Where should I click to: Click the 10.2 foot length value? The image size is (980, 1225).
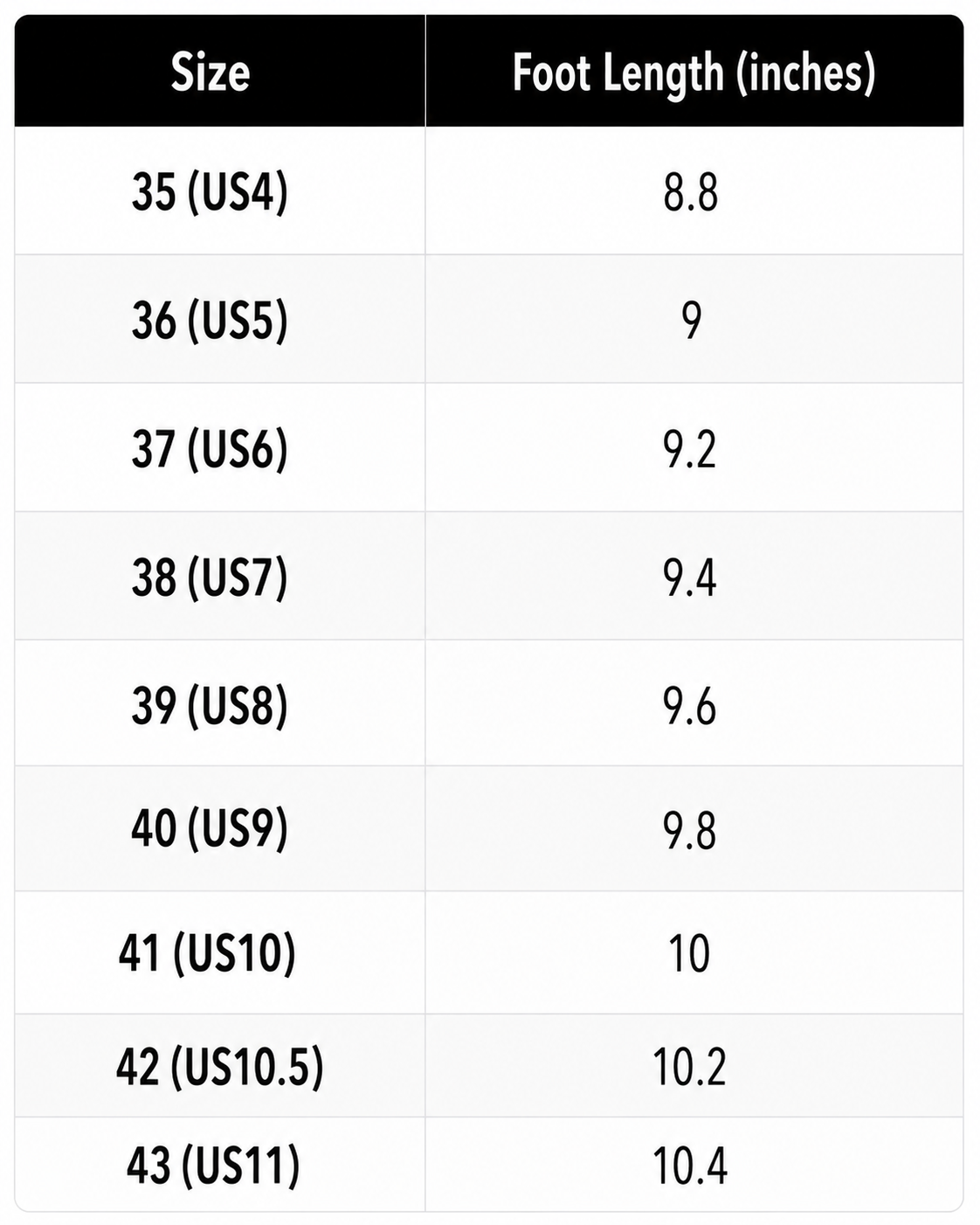pyautogui.click(x=690, y=1067)
